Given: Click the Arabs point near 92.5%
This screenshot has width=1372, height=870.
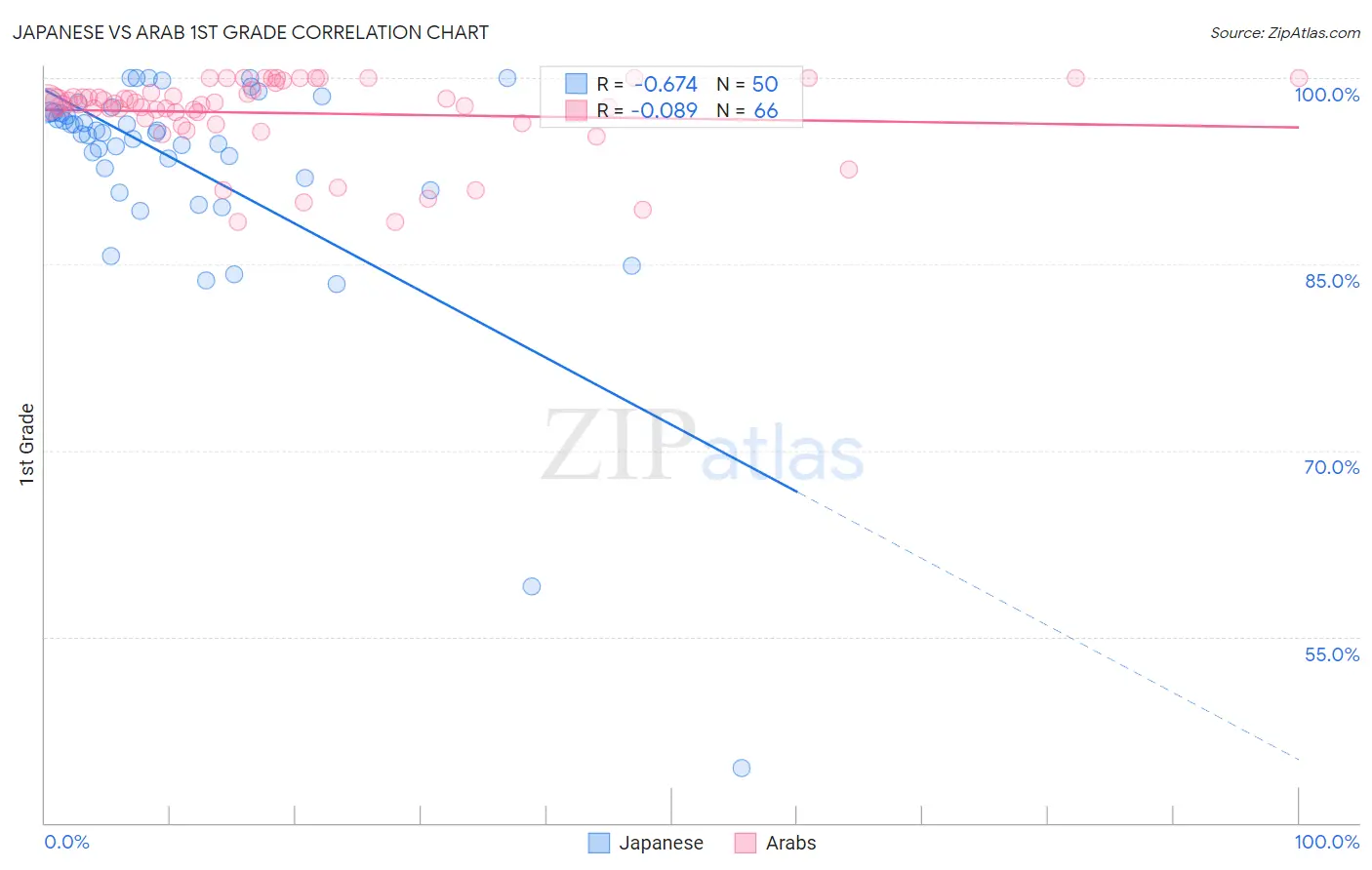Looking at the screenshot, I should [x=849, y=170].
